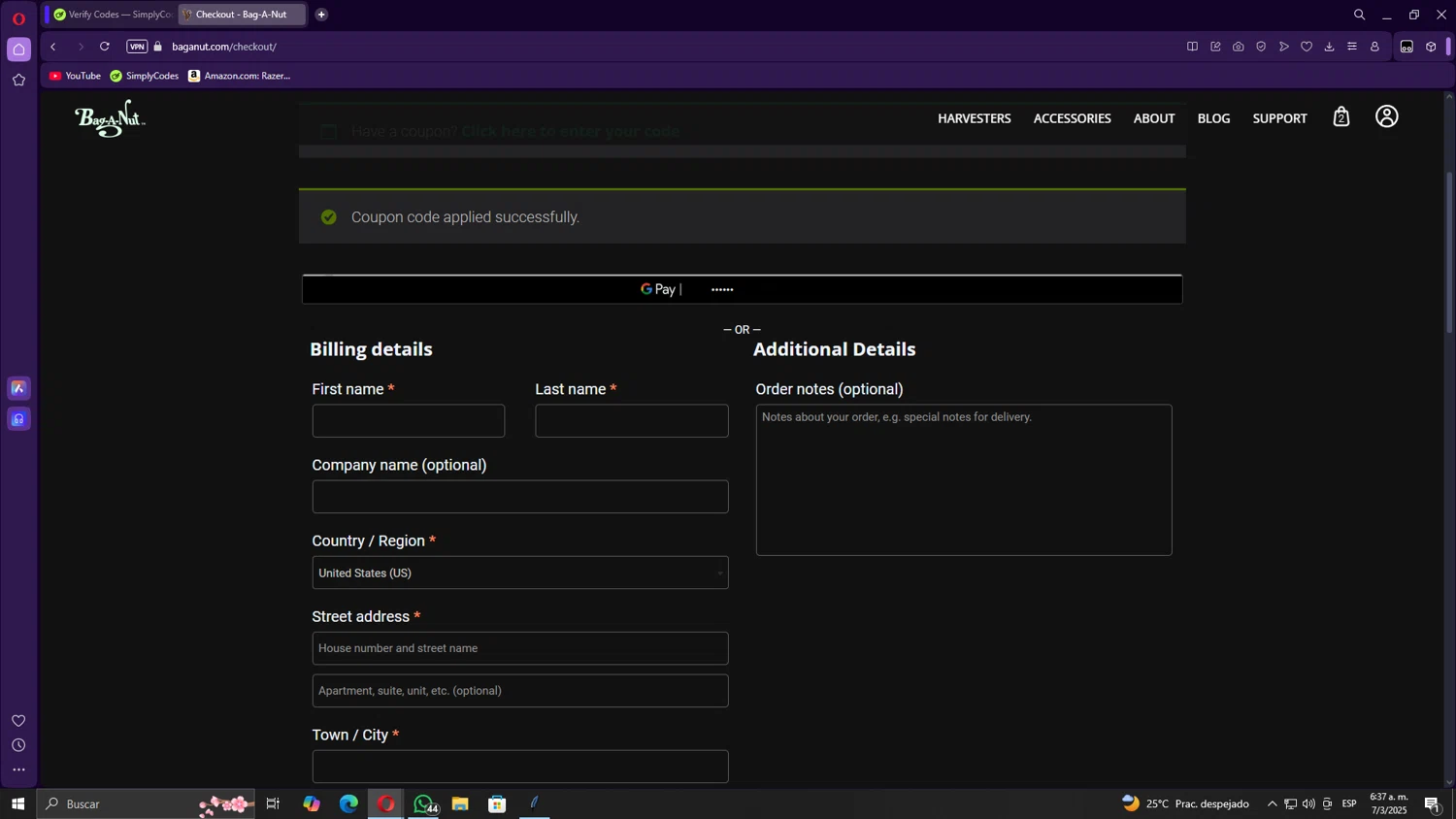Open the sidebar three-dots more menu
Viewport: 1456px width, 819px height.
tap(18, 770)
